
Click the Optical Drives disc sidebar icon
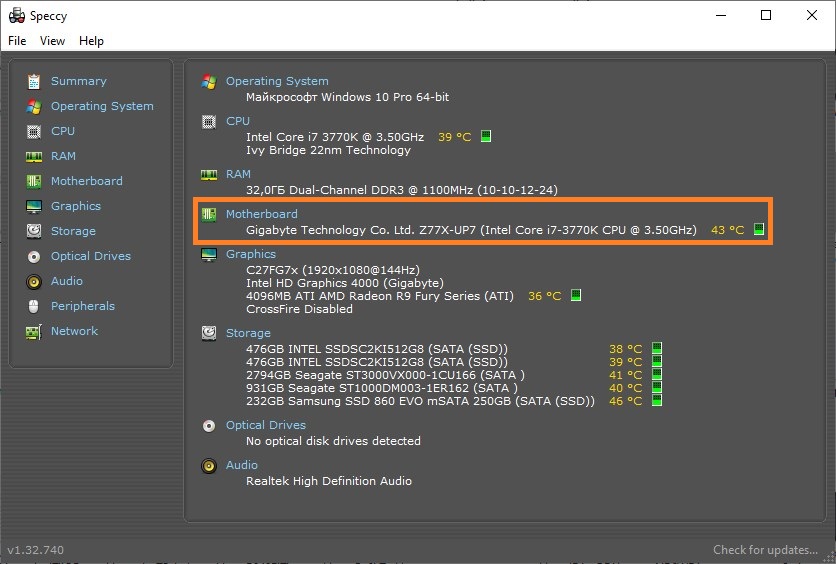[x=34, y=256]
